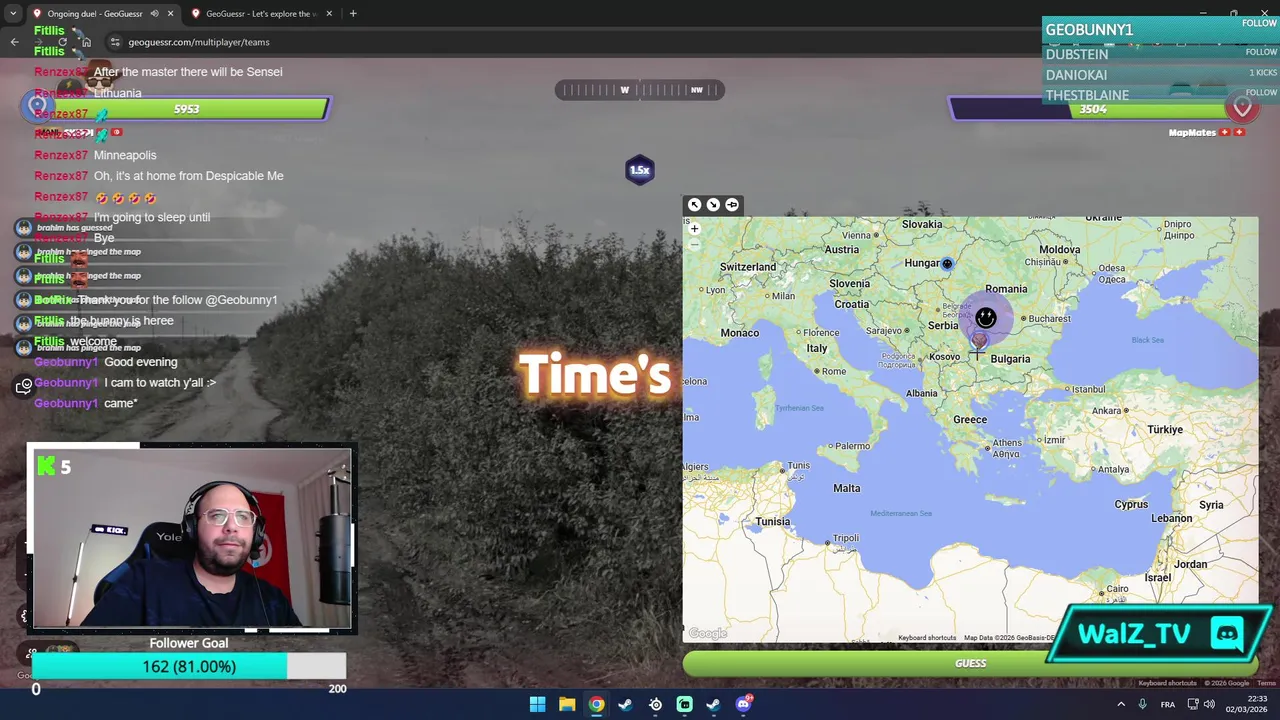Click the Istanbul city label on the map
This screenshot has width=1280, height=720.
point(1086,389)
